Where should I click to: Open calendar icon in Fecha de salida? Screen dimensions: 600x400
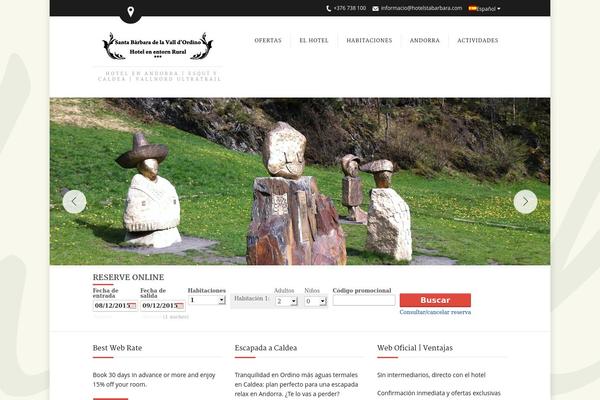click(180, 306)
